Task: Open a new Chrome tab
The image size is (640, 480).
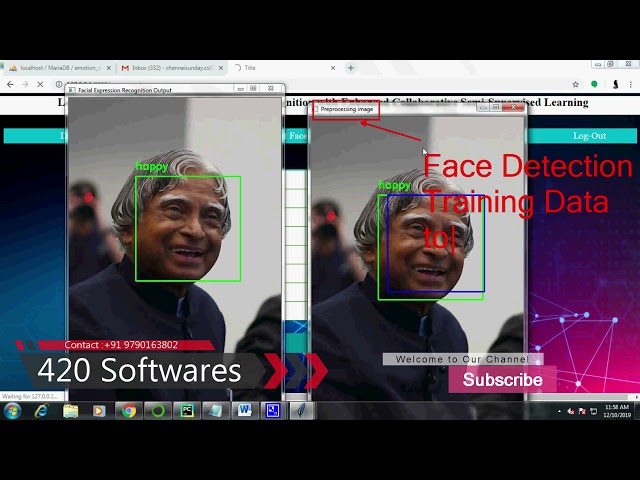Action: coord(351,68)
